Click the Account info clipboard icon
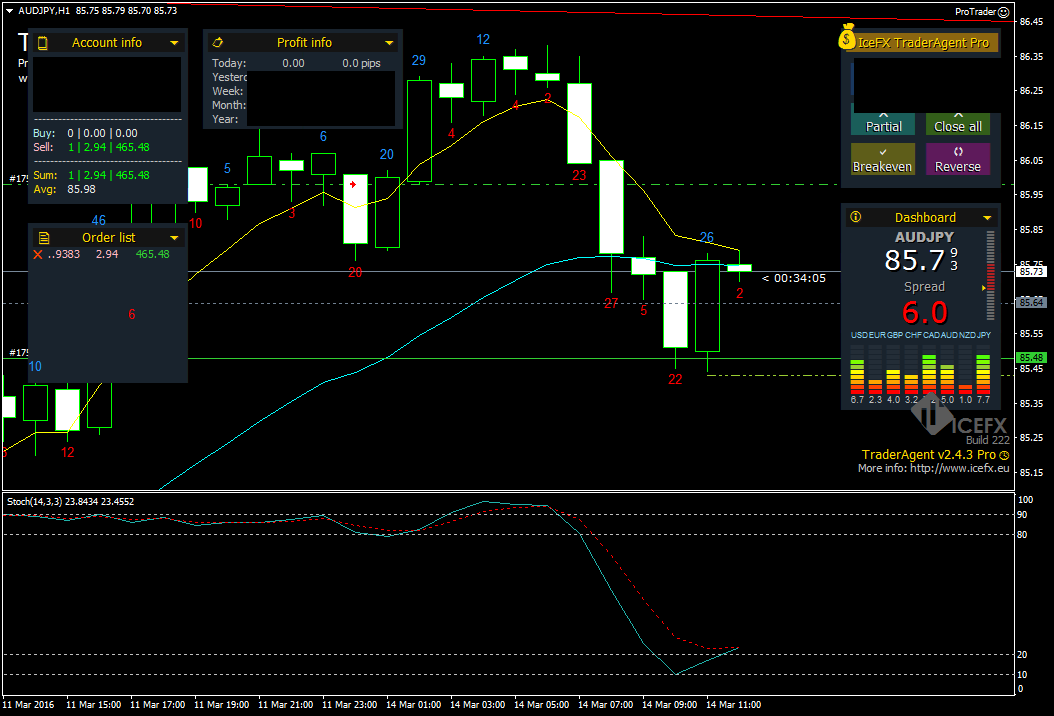Screen dimensions: 1054x716 [42, 43]
